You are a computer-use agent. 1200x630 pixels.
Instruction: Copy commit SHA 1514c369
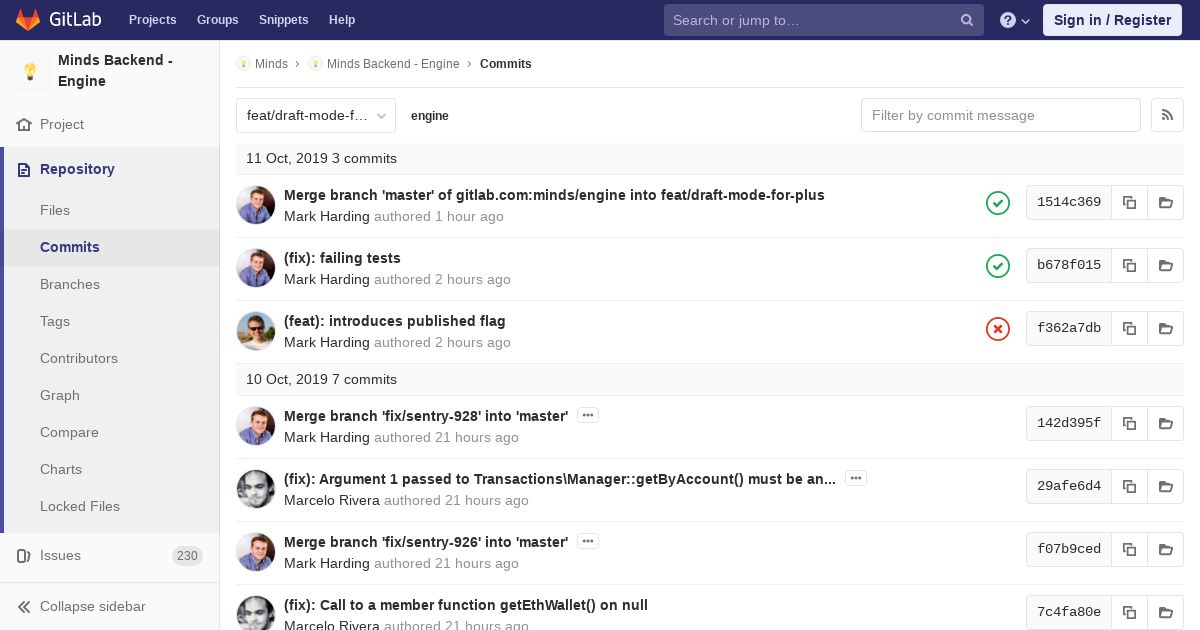coord(1129,202)
